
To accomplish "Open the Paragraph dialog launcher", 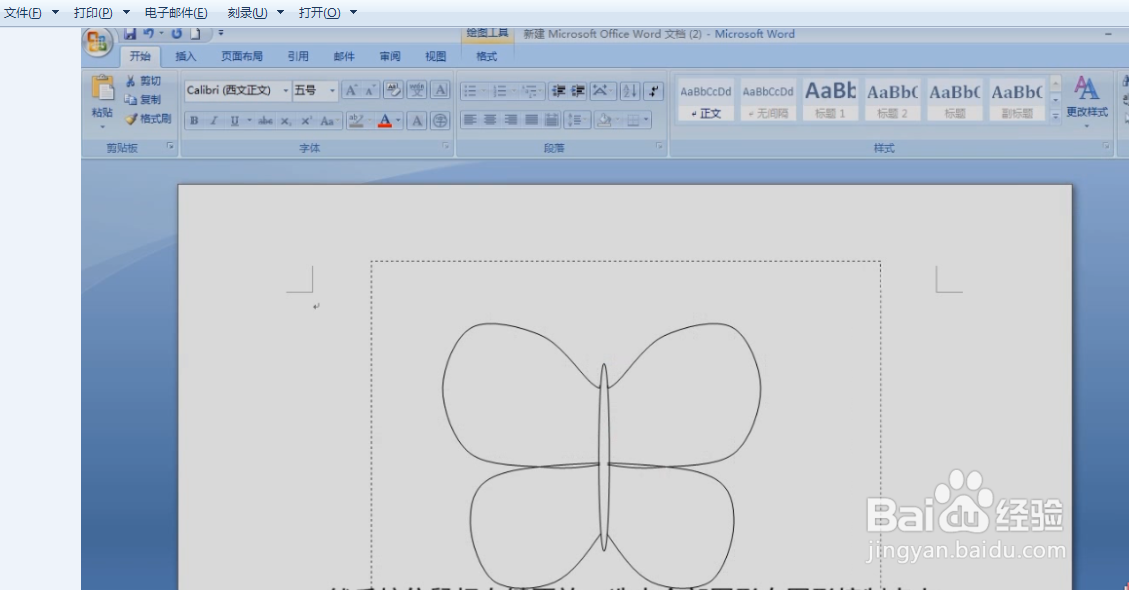I will coord(659,146).
